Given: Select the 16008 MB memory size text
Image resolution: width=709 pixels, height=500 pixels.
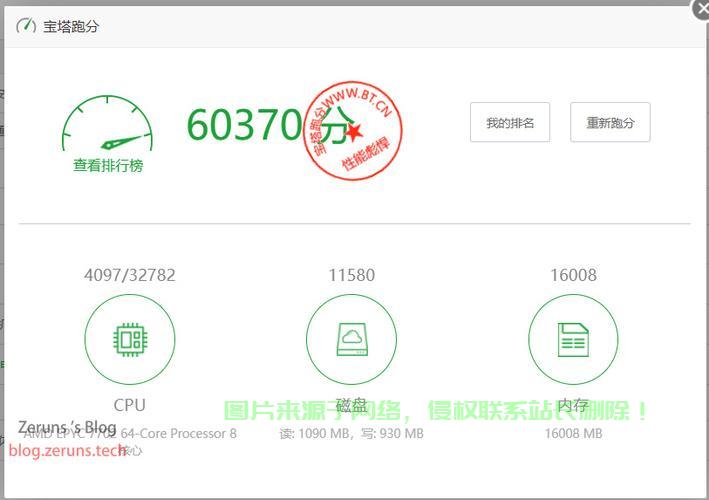Looking at the screenshot, I should pos(573,434).
